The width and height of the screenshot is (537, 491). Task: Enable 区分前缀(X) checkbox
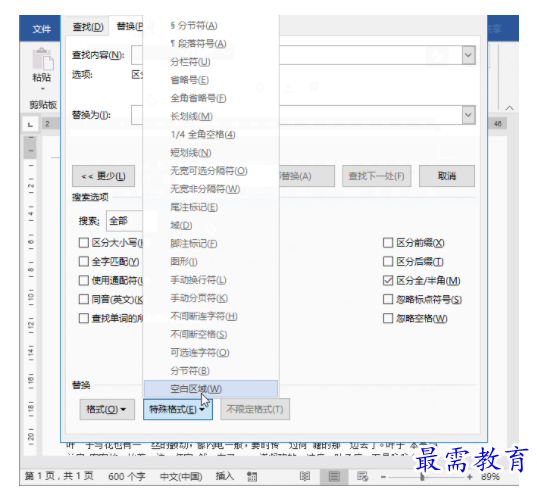click(388, 243)
